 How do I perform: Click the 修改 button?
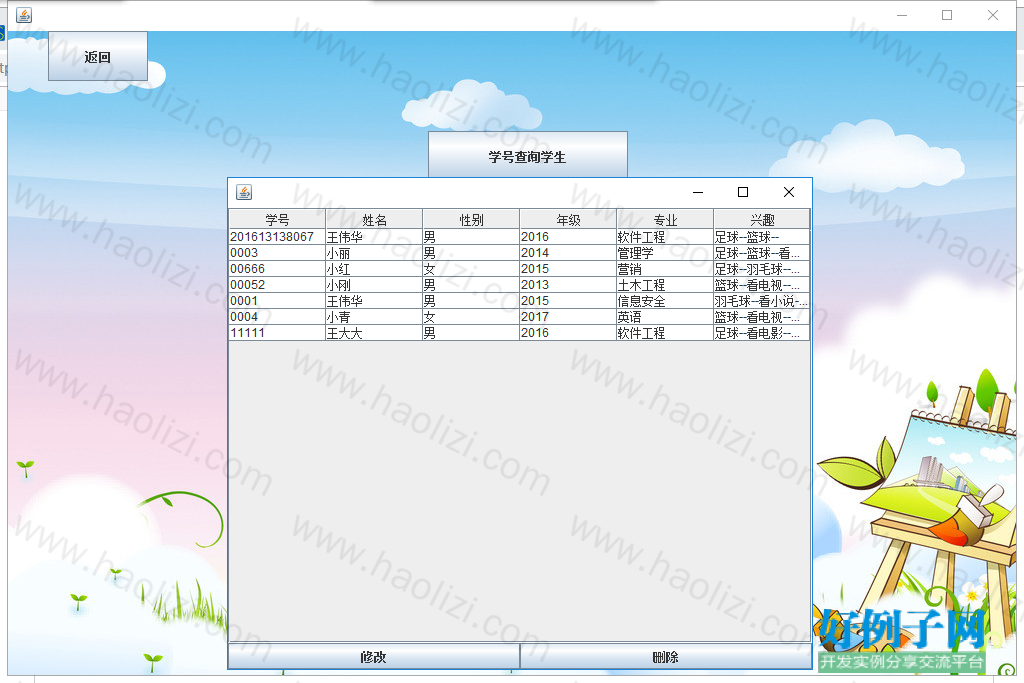374,656
